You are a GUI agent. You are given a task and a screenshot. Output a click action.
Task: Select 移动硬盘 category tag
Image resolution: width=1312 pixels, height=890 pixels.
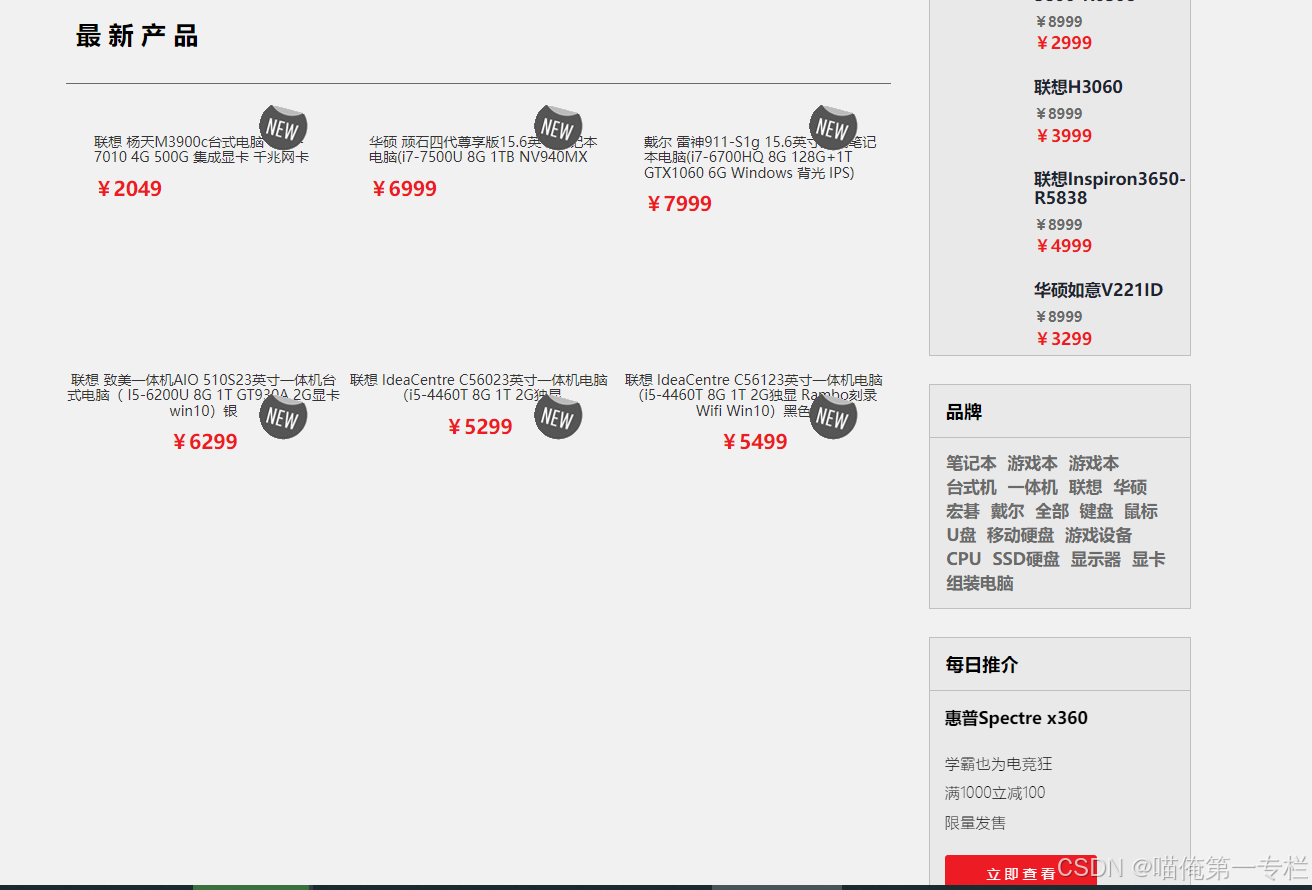[x=1020, y=535]
